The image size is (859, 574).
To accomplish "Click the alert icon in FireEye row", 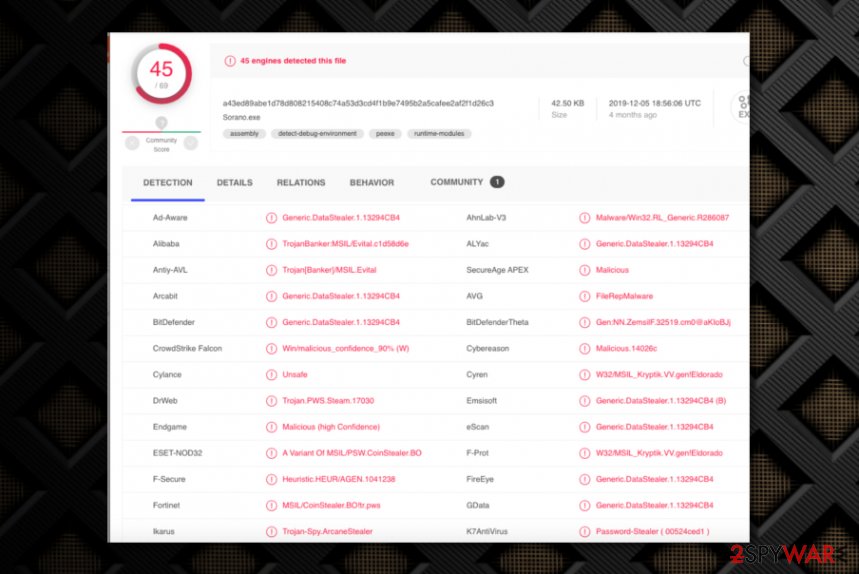I will [585, 479].
